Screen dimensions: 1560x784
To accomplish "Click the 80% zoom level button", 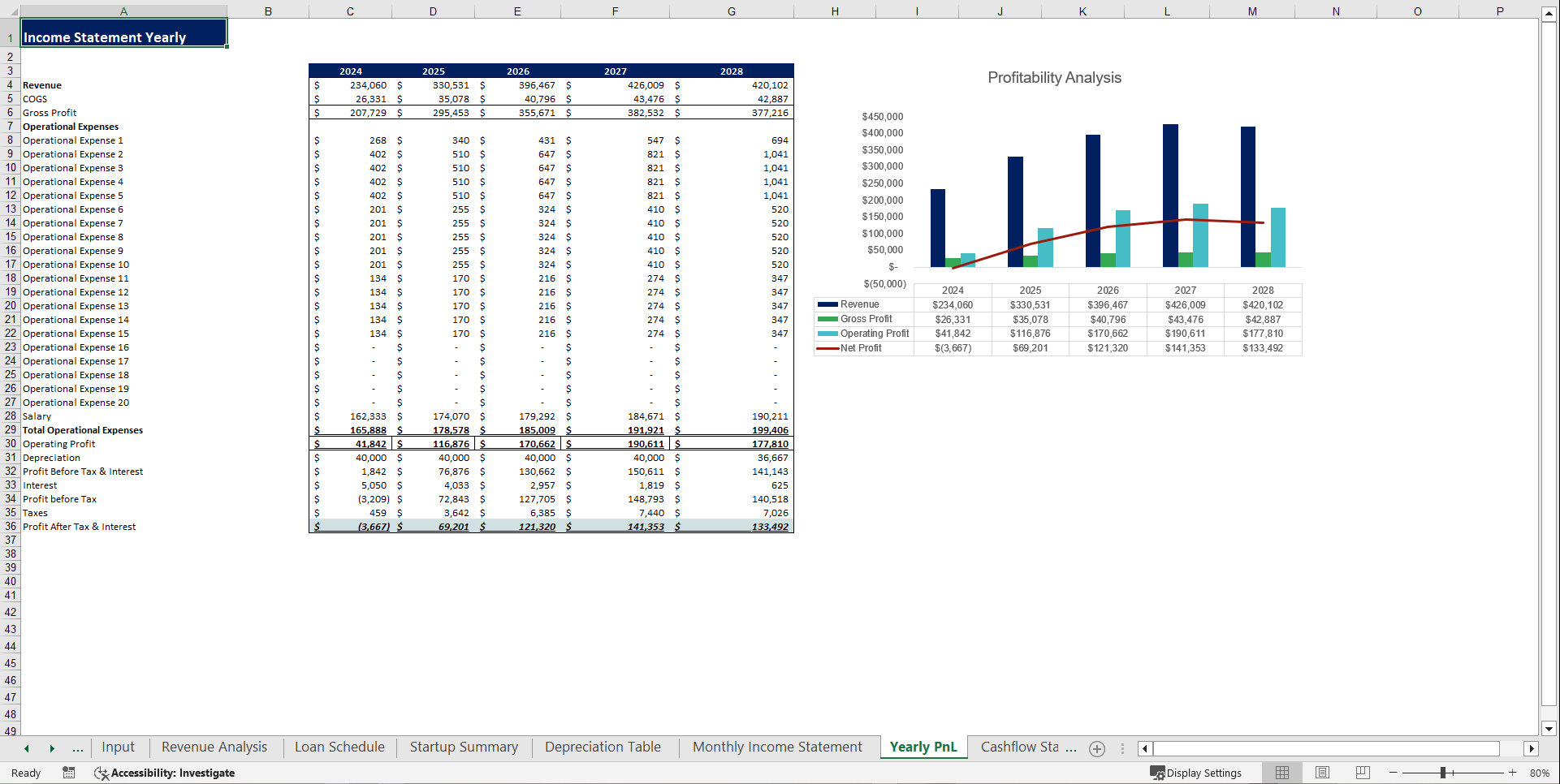I will 1539,773.
